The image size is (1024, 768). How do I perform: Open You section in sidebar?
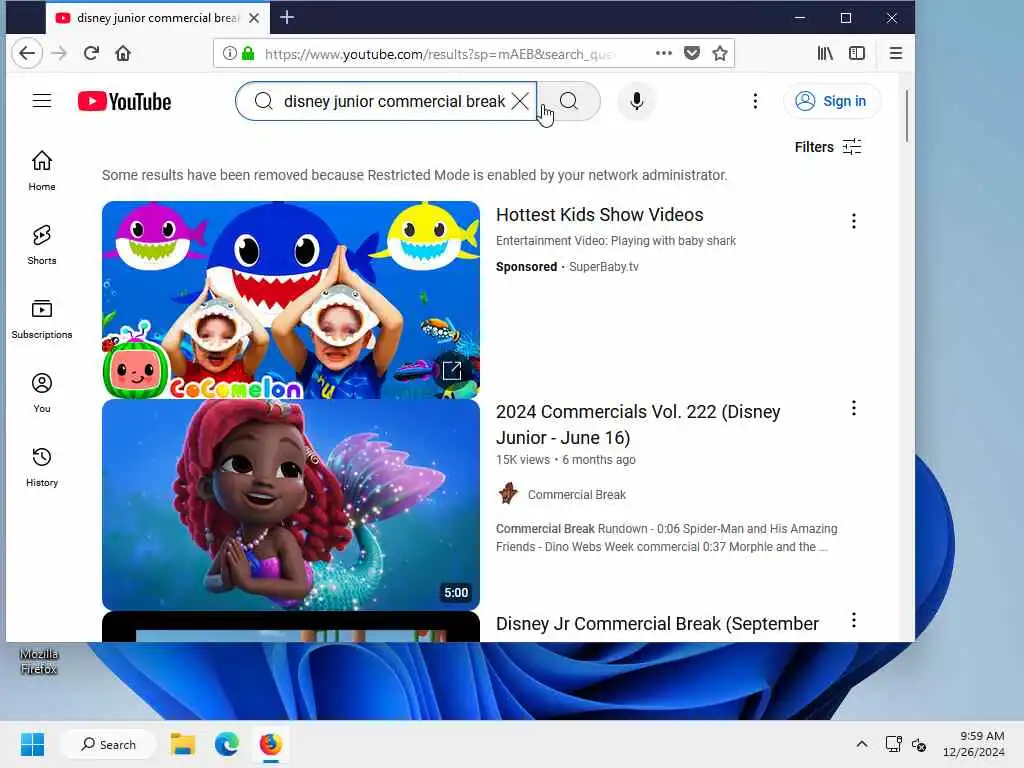coord(42,392)
